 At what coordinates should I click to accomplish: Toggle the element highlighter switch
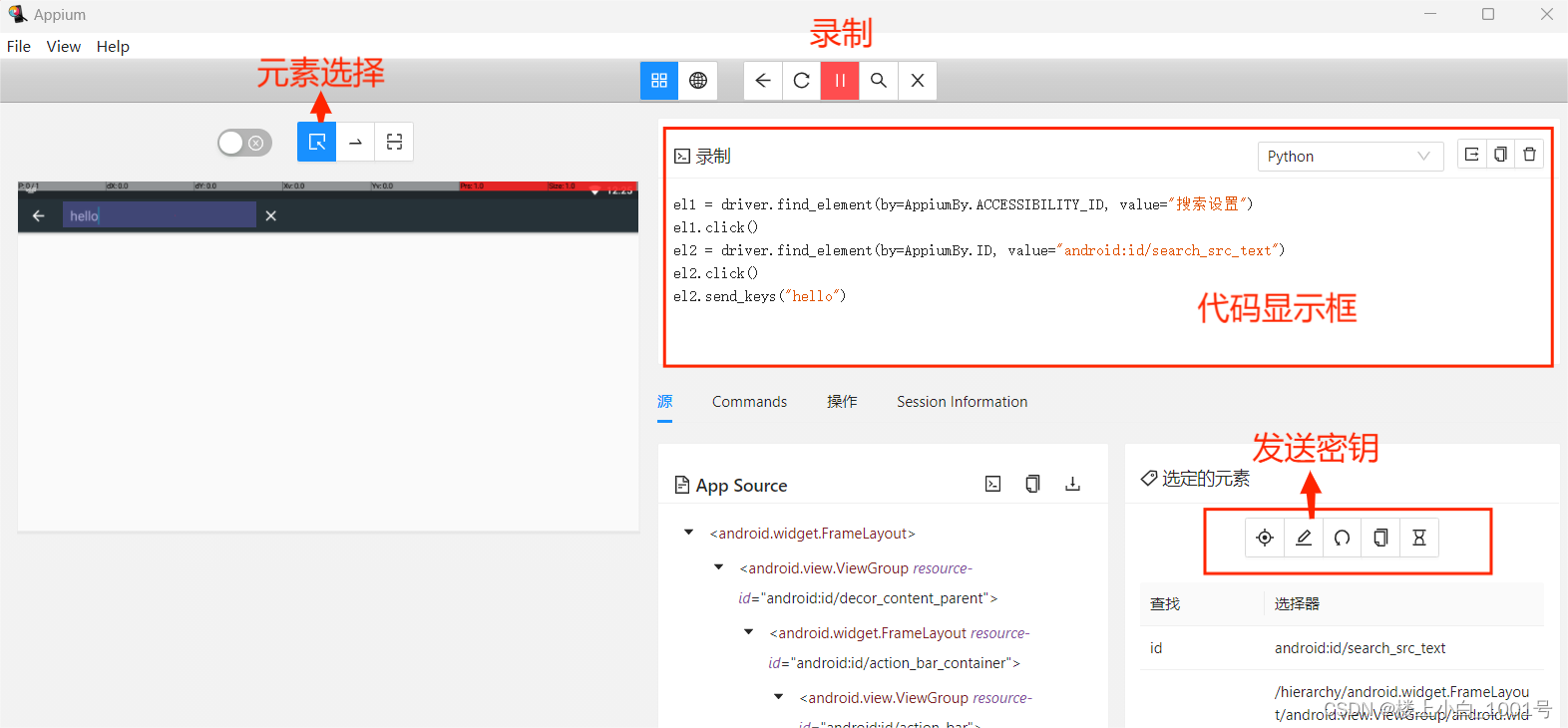pyautogui.click(x=244, y=143)
